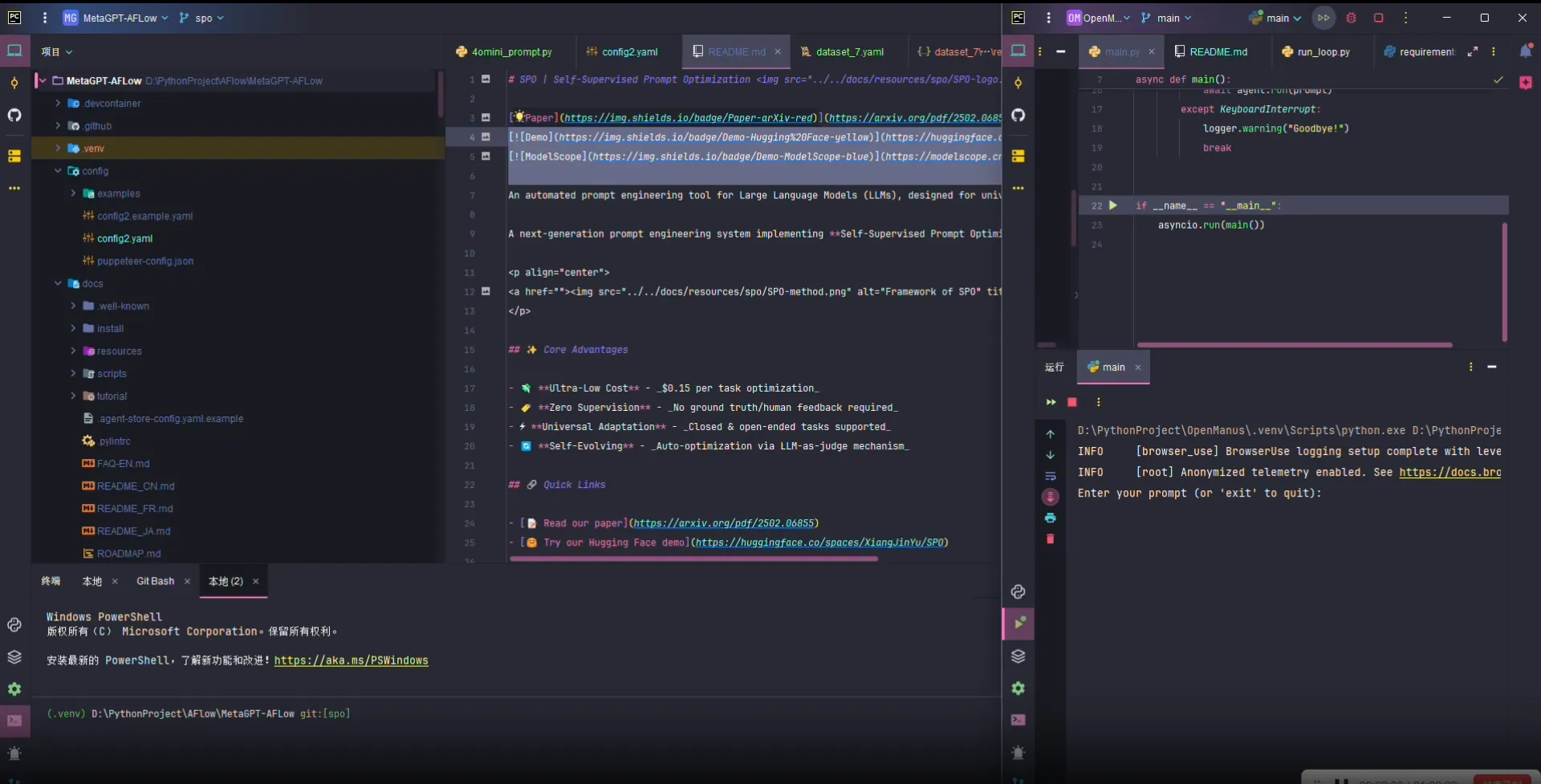The width and height of the screenshot is (1541, 784).
Task: Open Problems tool window in left window
Action: 14,754
